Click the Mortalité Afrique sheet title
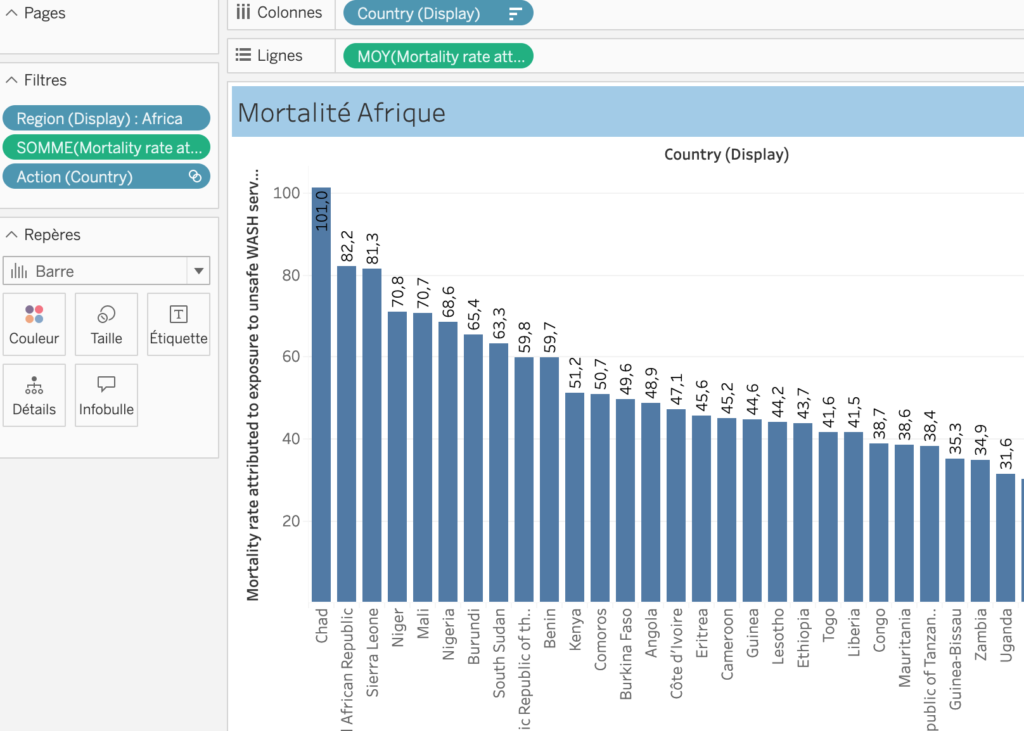Image resolution: width=1024 pixels, height=731 pixels. (x=342, y=113)
